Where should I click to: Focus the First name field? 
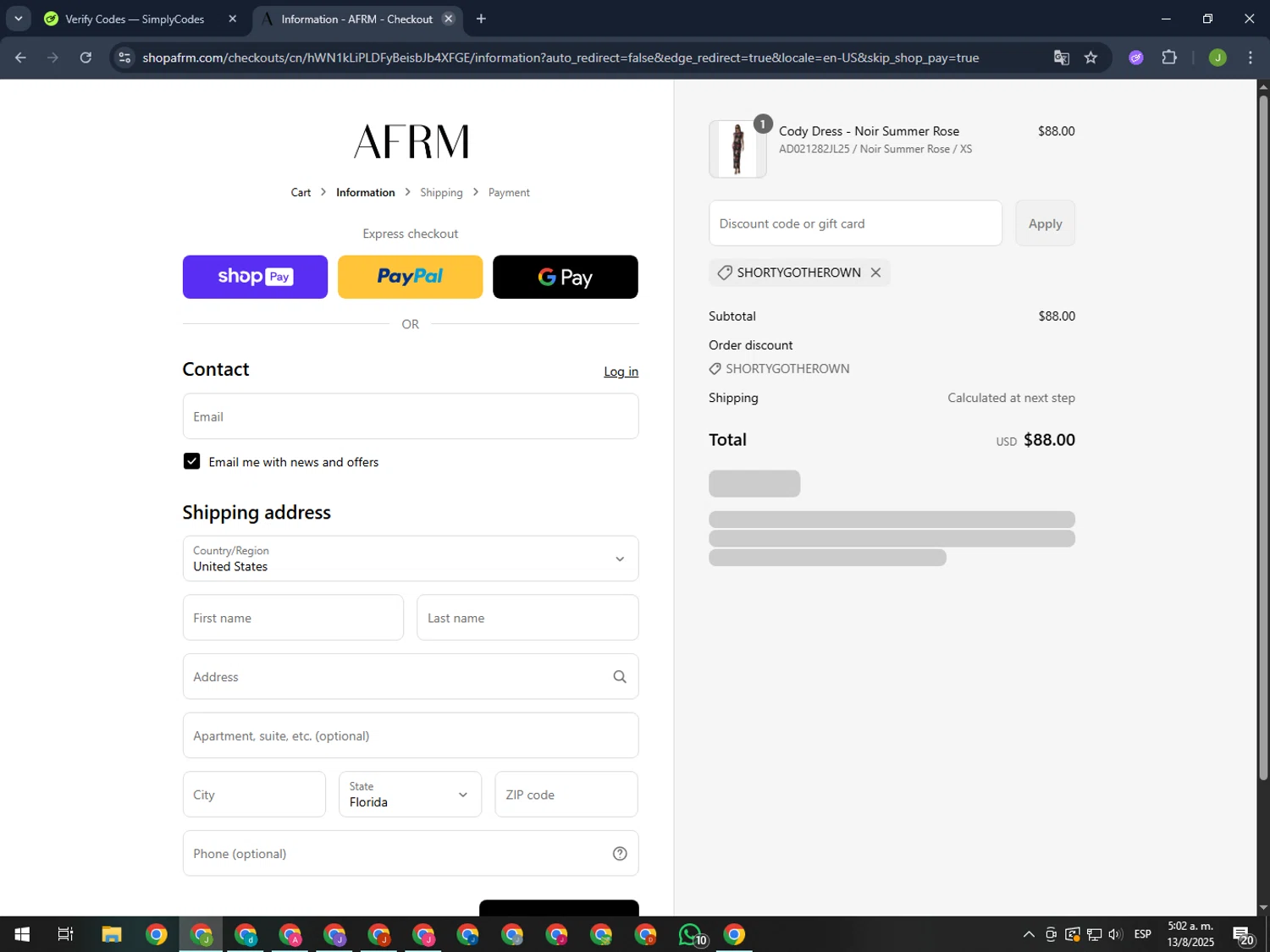coord(293,618)
